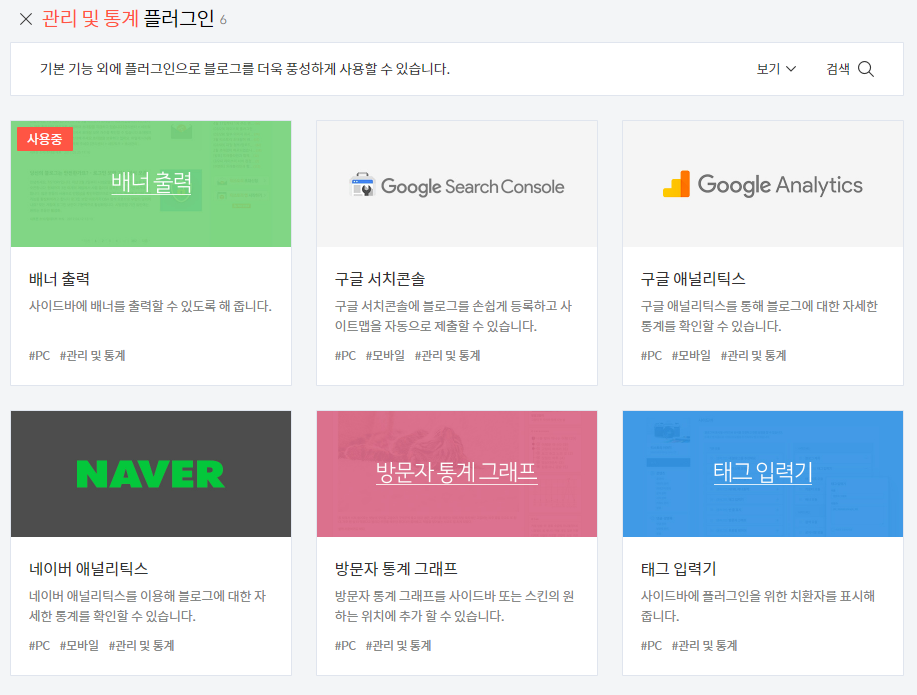Open the 방문자 통계 그래프 pink thumbnail

coord(457,474)
